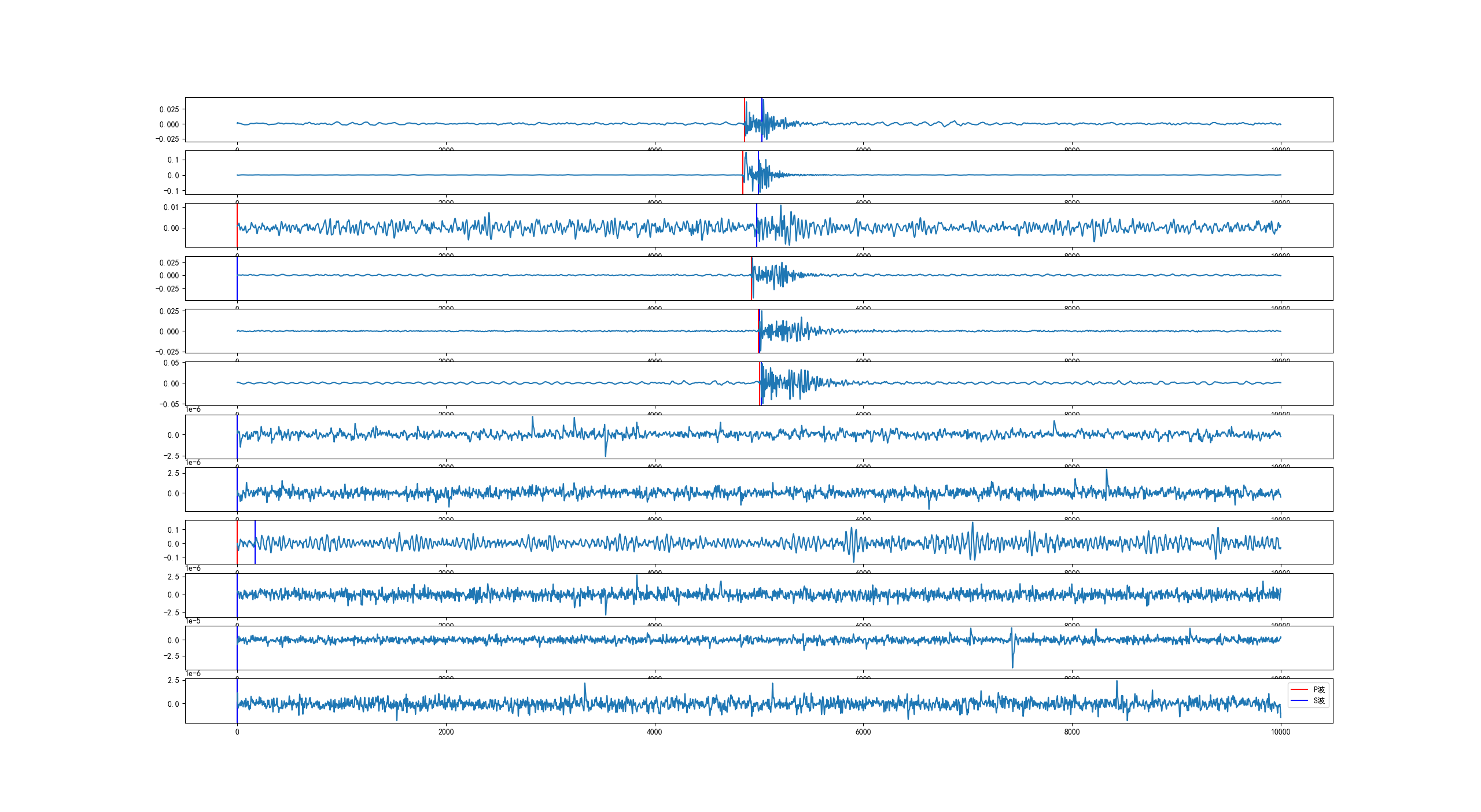Click the S波 legend label
This screenshot has height=812, width=1481.
(1319, 700)
